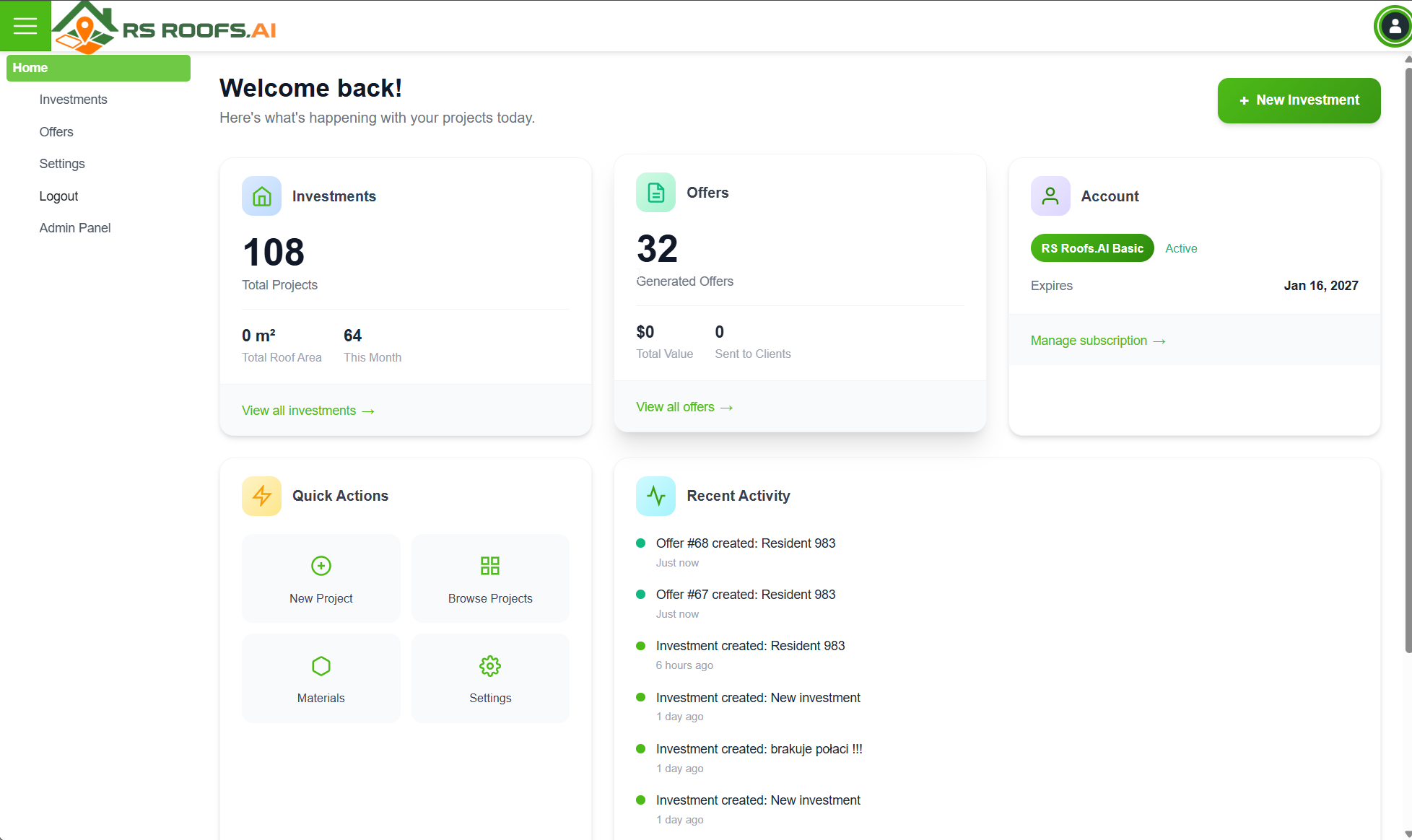Open the Admin Panel section
This screenshot has width=1412, height=840.
coord(74,227)
